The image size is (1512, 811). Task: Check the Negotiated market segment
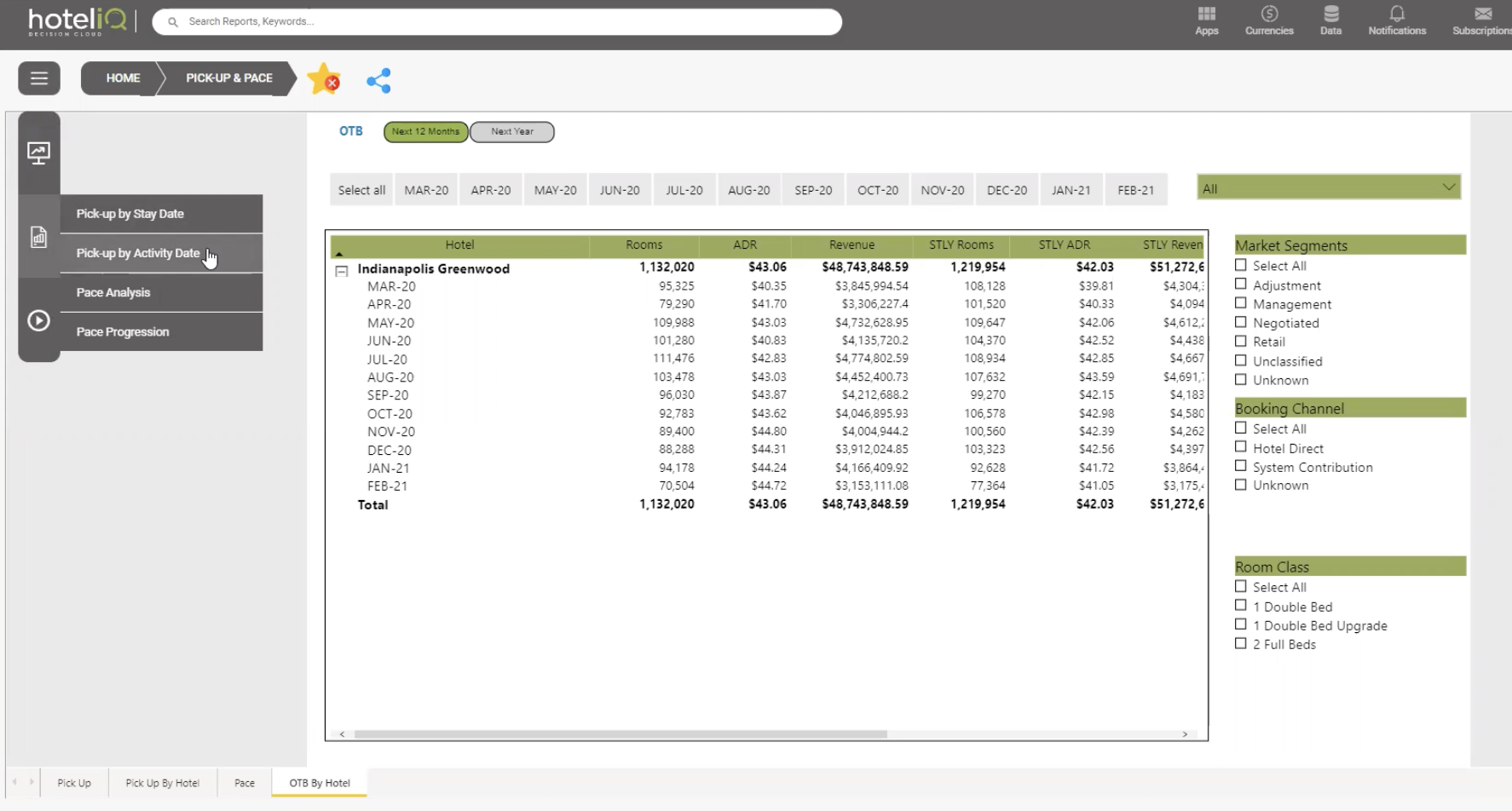pos(1241,322)
